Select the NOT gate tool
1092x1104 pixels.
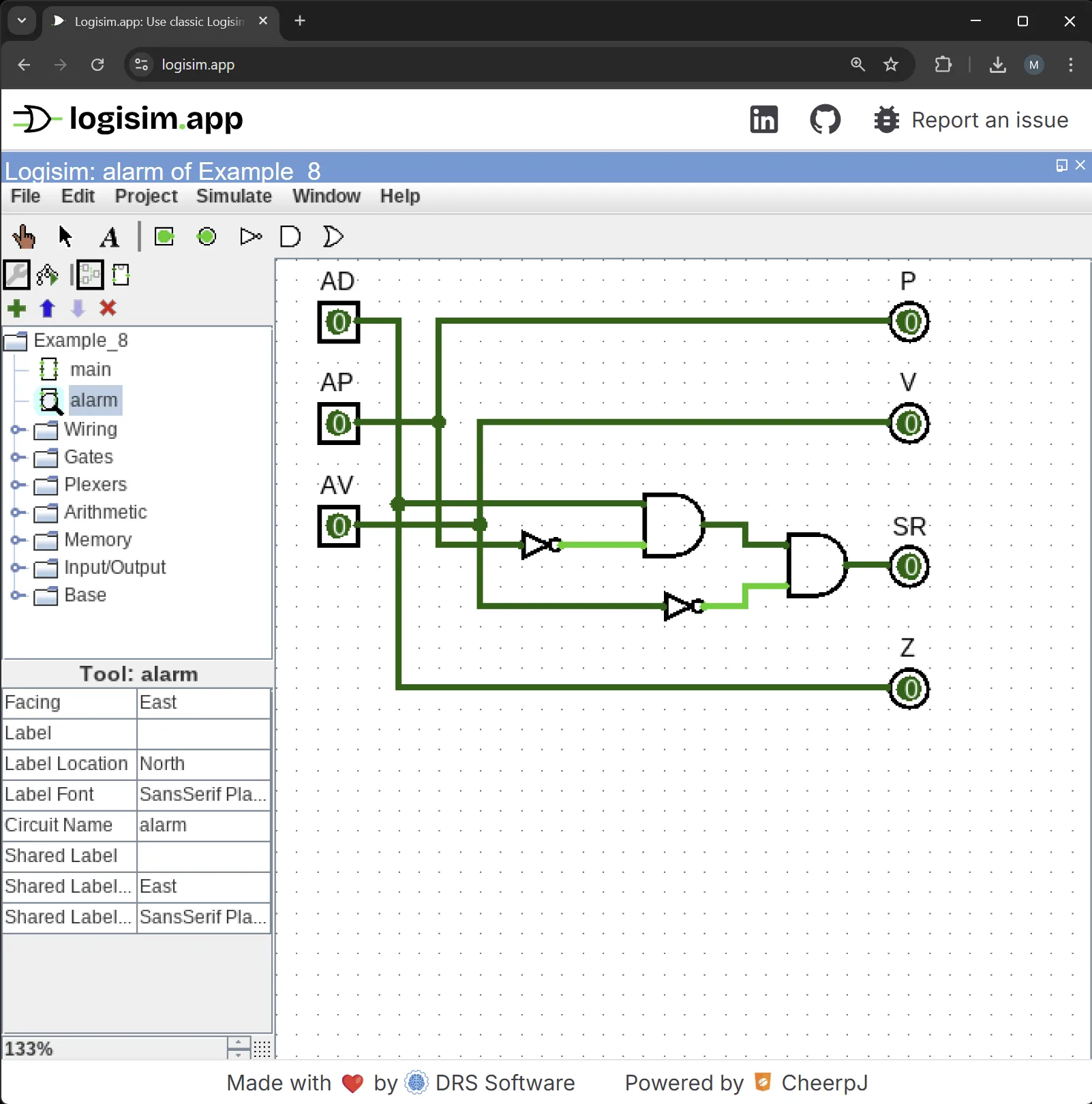click(249, 236)
